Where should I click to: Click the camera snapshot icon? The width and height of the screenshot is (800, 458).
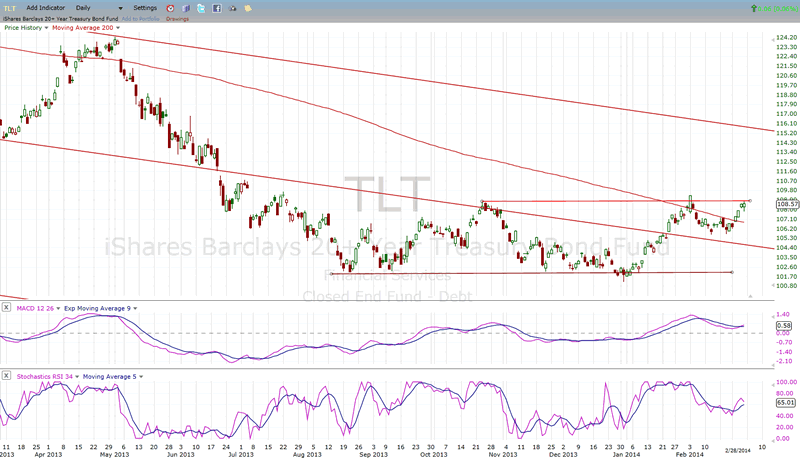click(232, 8)
